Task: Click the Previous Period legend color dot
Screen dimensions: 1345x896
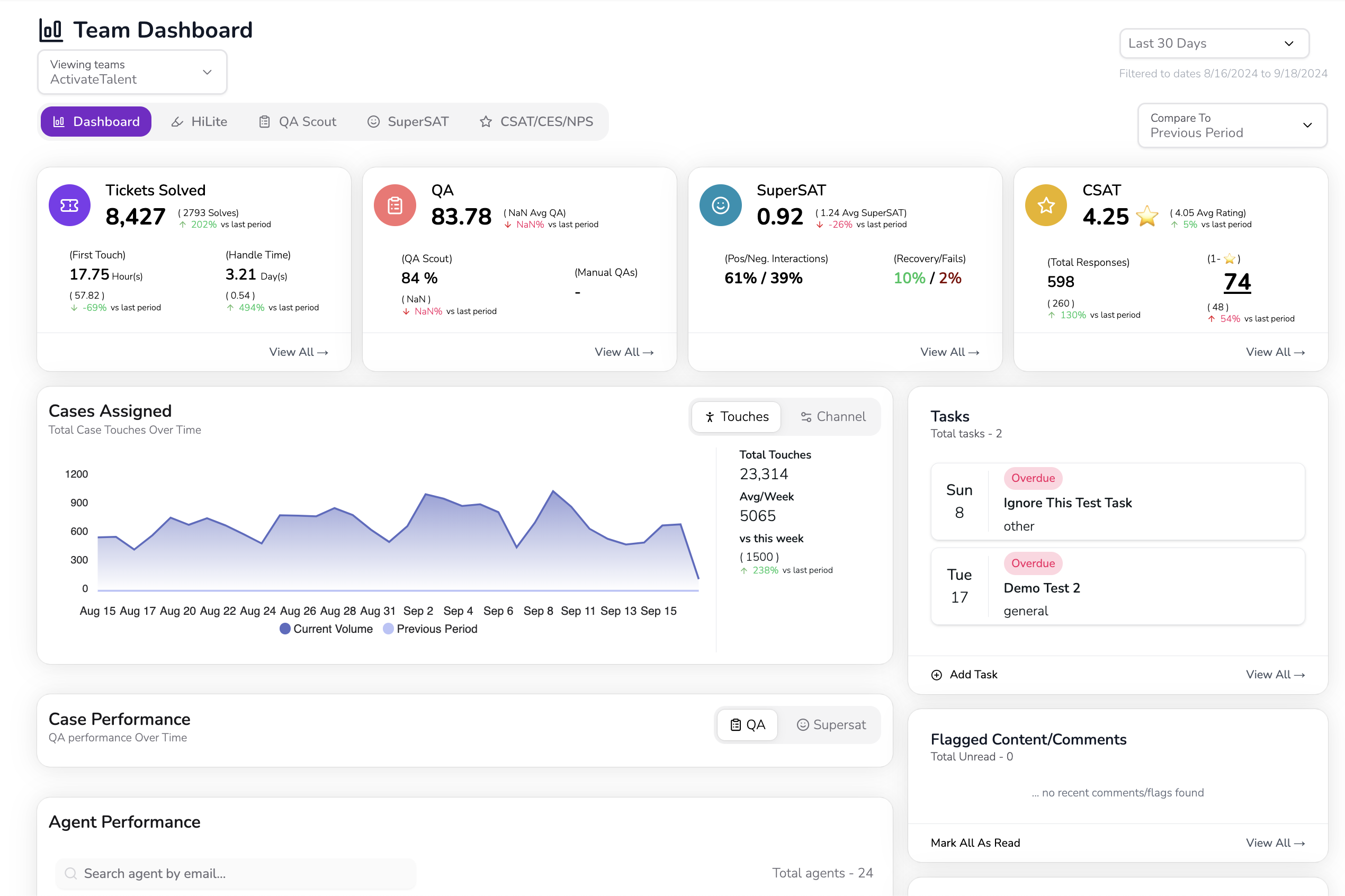Action: pos(389,629)
